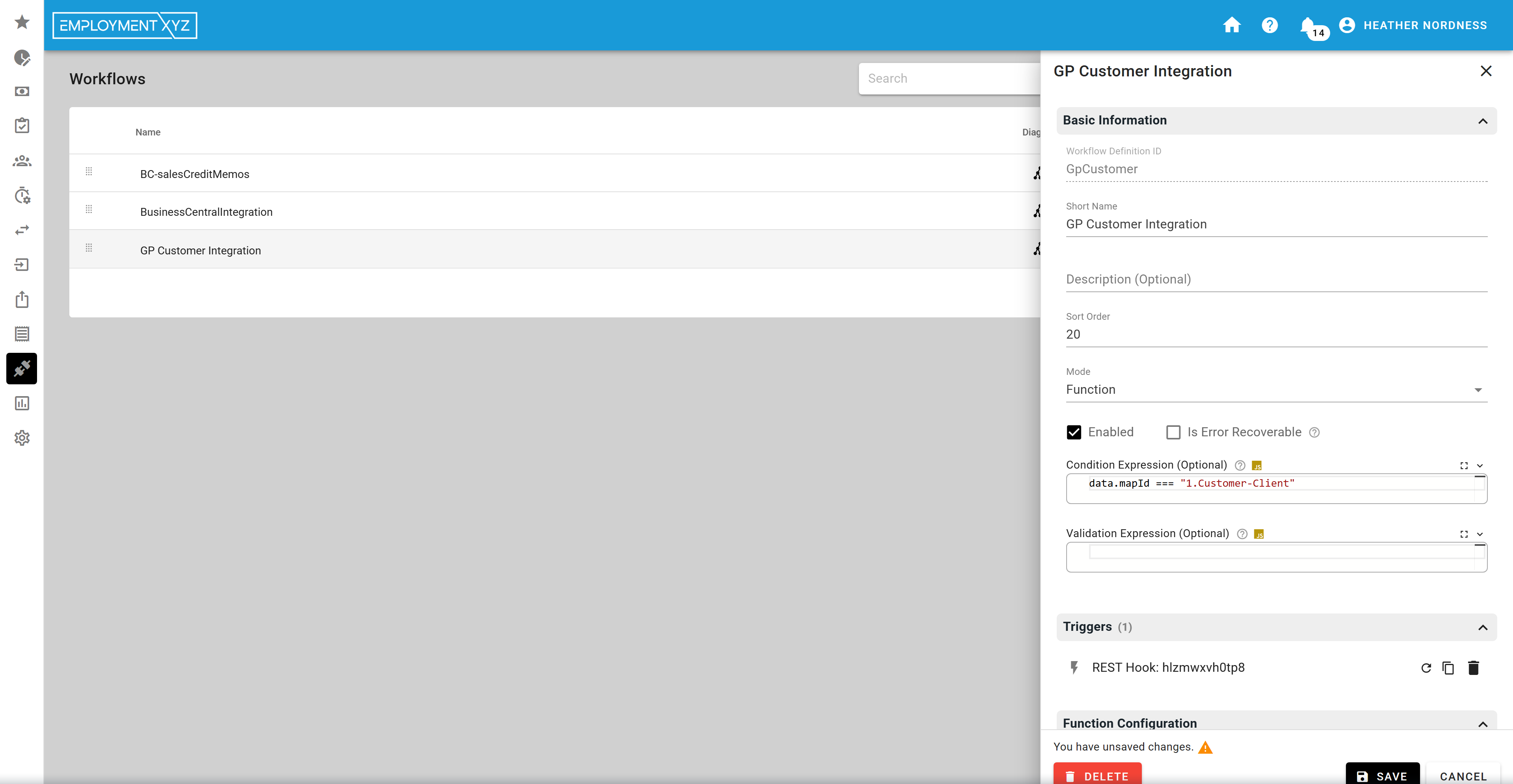Screen dimensions: 1513x784
Task: Open the list document sidebar icon
Action: tap(22, 334)
